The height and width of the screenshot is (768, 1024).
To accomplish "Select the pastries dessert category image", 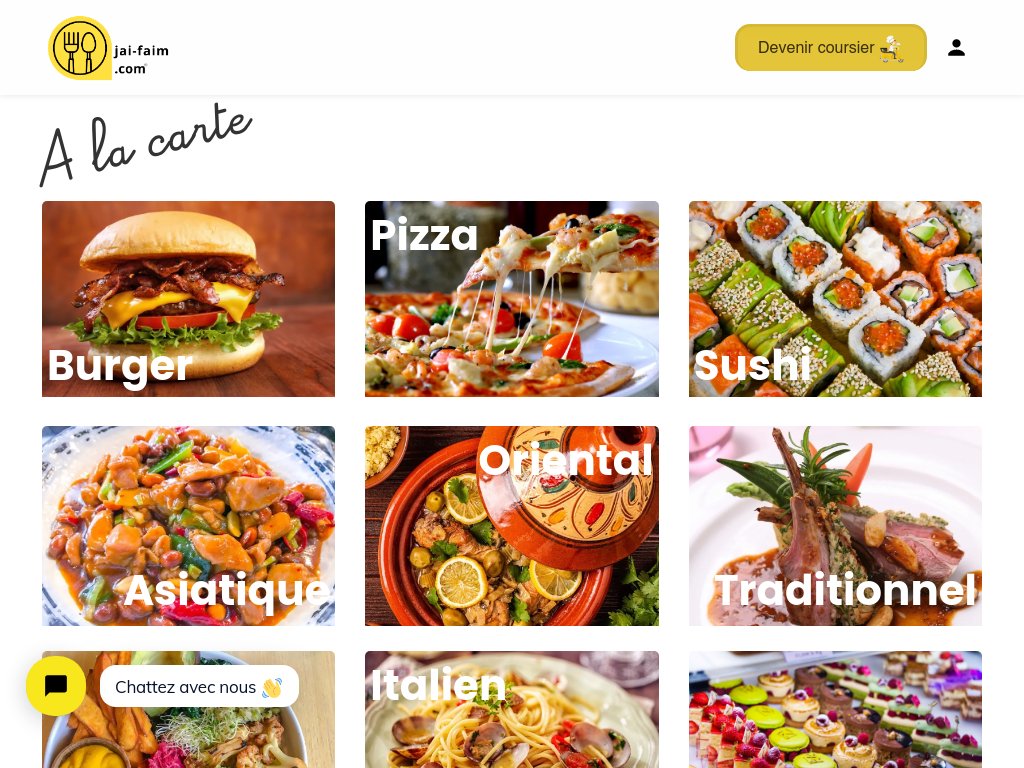I will click(835, 710).
